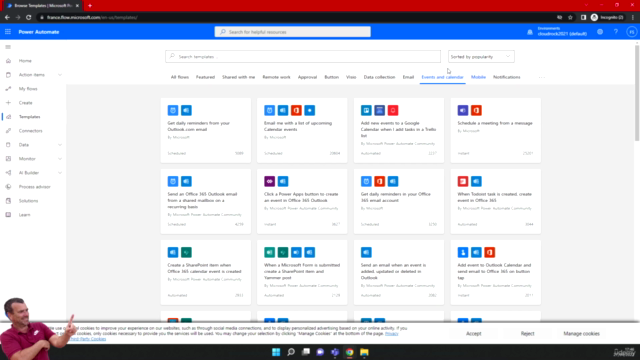Open the taskbar search icon
The width and height of the screenshot is (640, 360).
pyautogui.click(x=291, y=352)
